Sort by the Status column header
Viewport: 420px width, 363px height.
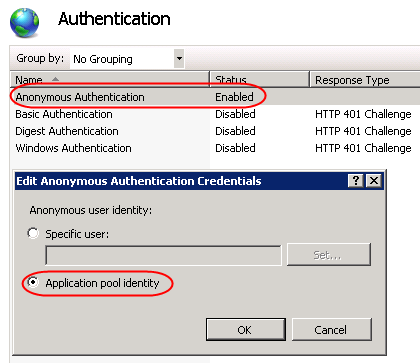(x=260, y=80)
